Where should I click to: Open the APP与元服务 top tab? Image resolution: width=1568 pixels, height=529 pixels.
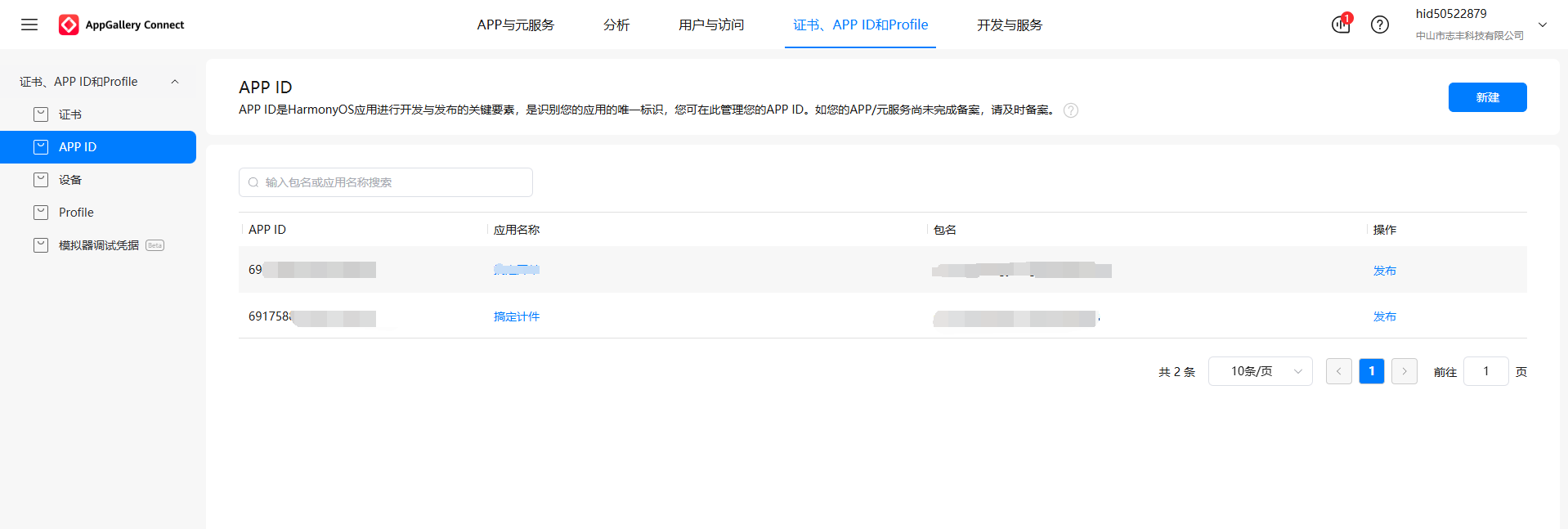(x=516, y=25)
